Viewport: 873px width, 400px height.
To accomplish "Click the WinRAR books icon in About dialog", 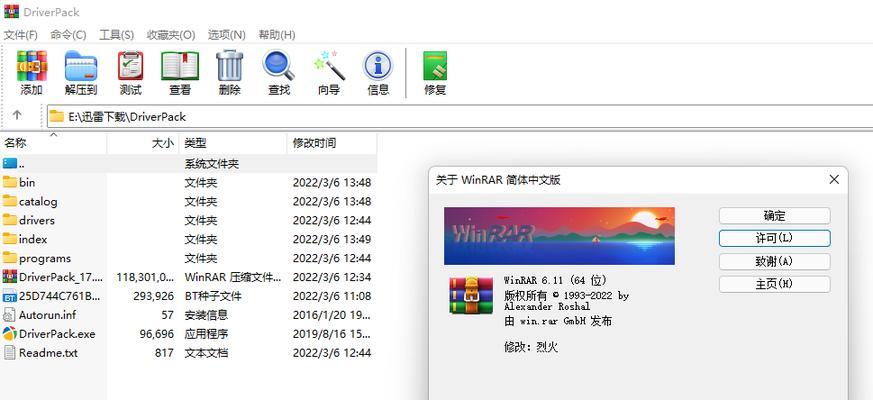I will tap(471, 295).
